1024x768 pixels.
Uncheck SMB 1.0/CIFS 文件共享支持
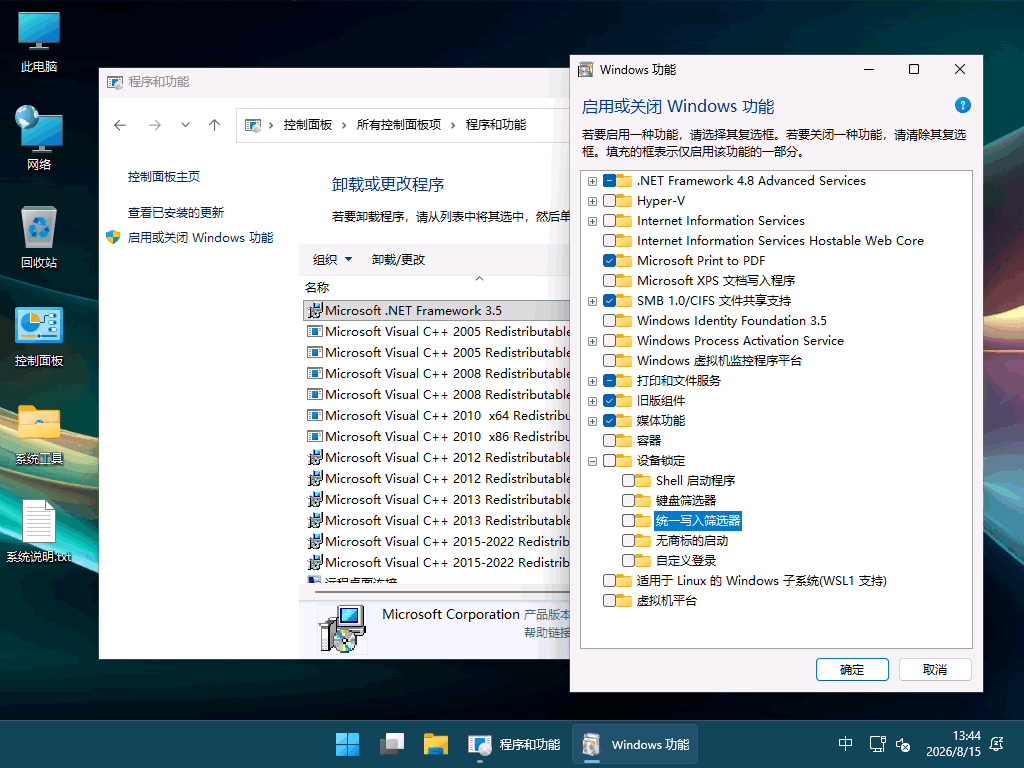point(609,300)
